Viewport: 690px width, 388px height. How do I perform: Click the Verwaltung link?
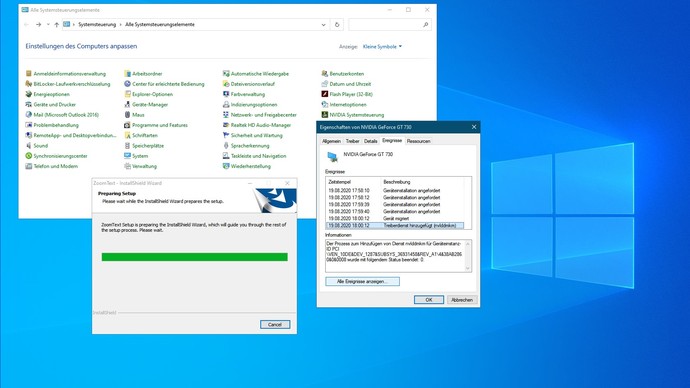pyautogui.click(x=144, y=166)
